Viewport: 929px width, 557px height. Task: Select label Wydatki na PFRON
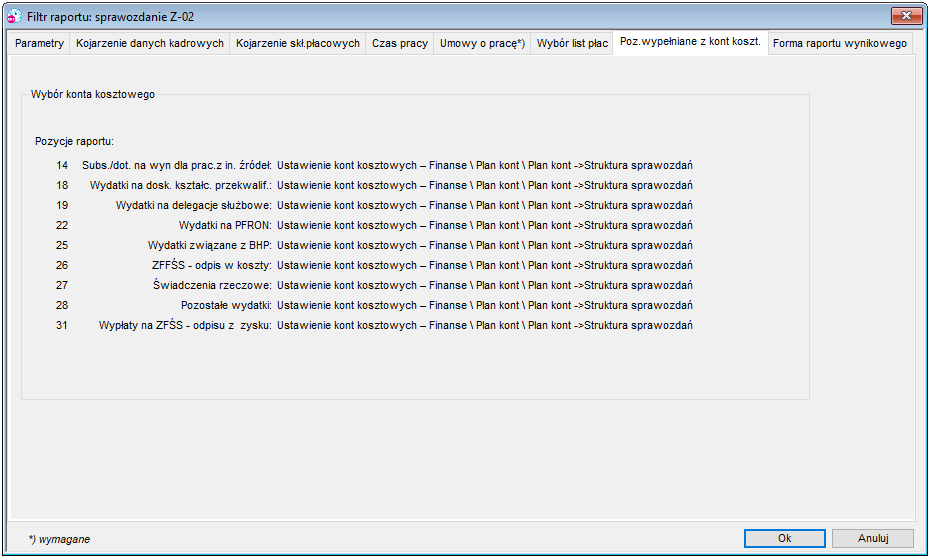[x=225, y=225]
